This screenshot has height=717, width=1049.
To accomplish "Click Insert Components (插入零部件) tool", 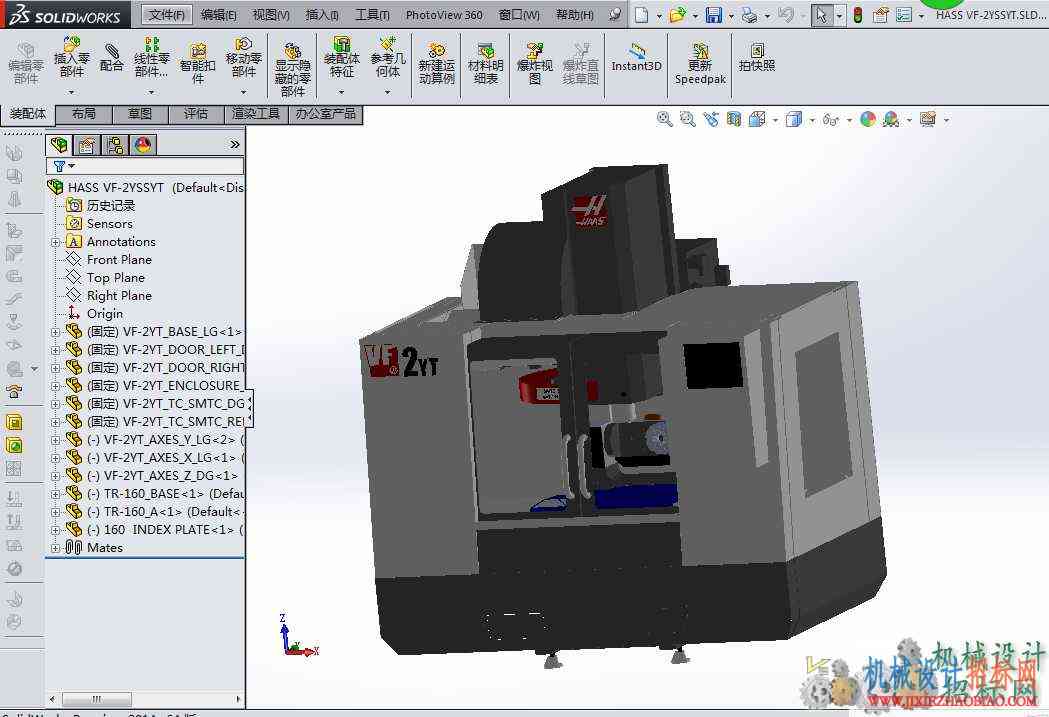I will click(72, 59).
